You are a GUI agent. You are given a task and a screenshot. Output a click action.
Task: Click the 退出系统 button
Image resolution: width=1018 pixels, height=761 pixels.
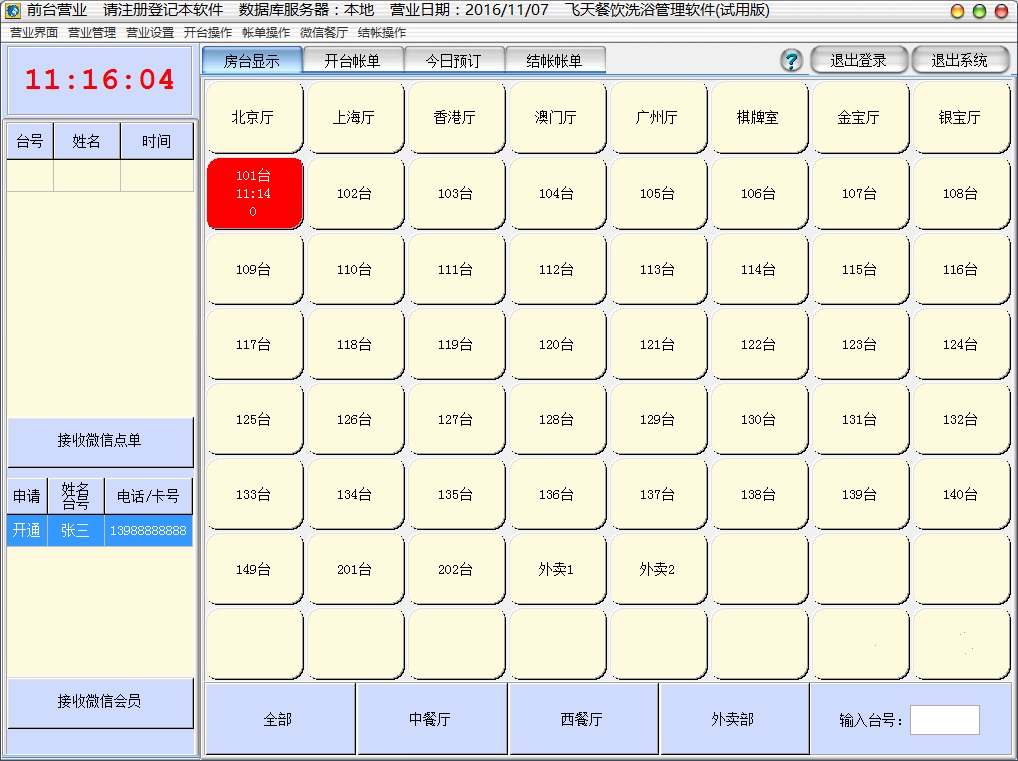959,60
